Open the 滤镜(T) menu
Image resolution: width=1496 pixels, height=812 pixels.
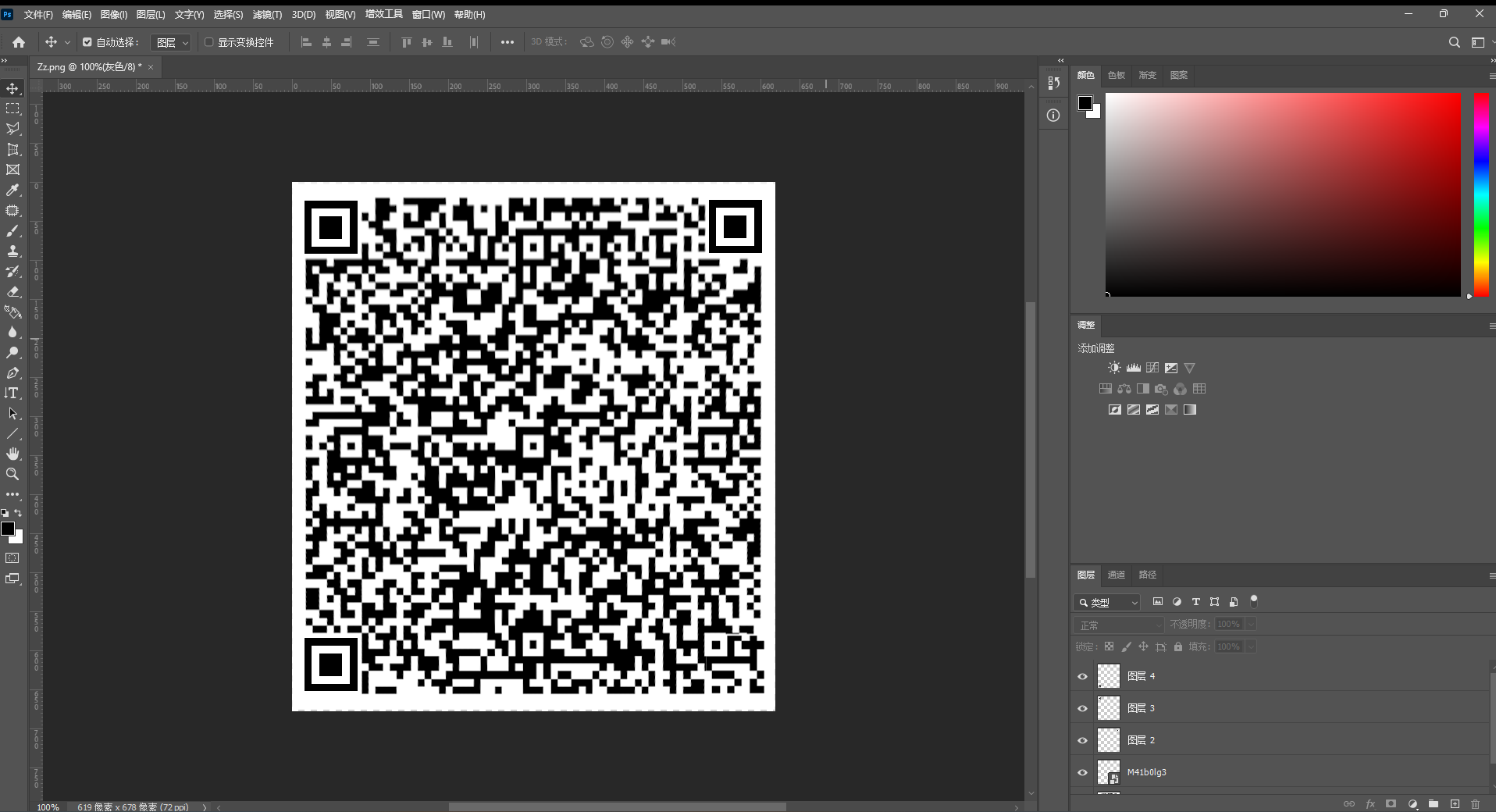pos(267,15)
